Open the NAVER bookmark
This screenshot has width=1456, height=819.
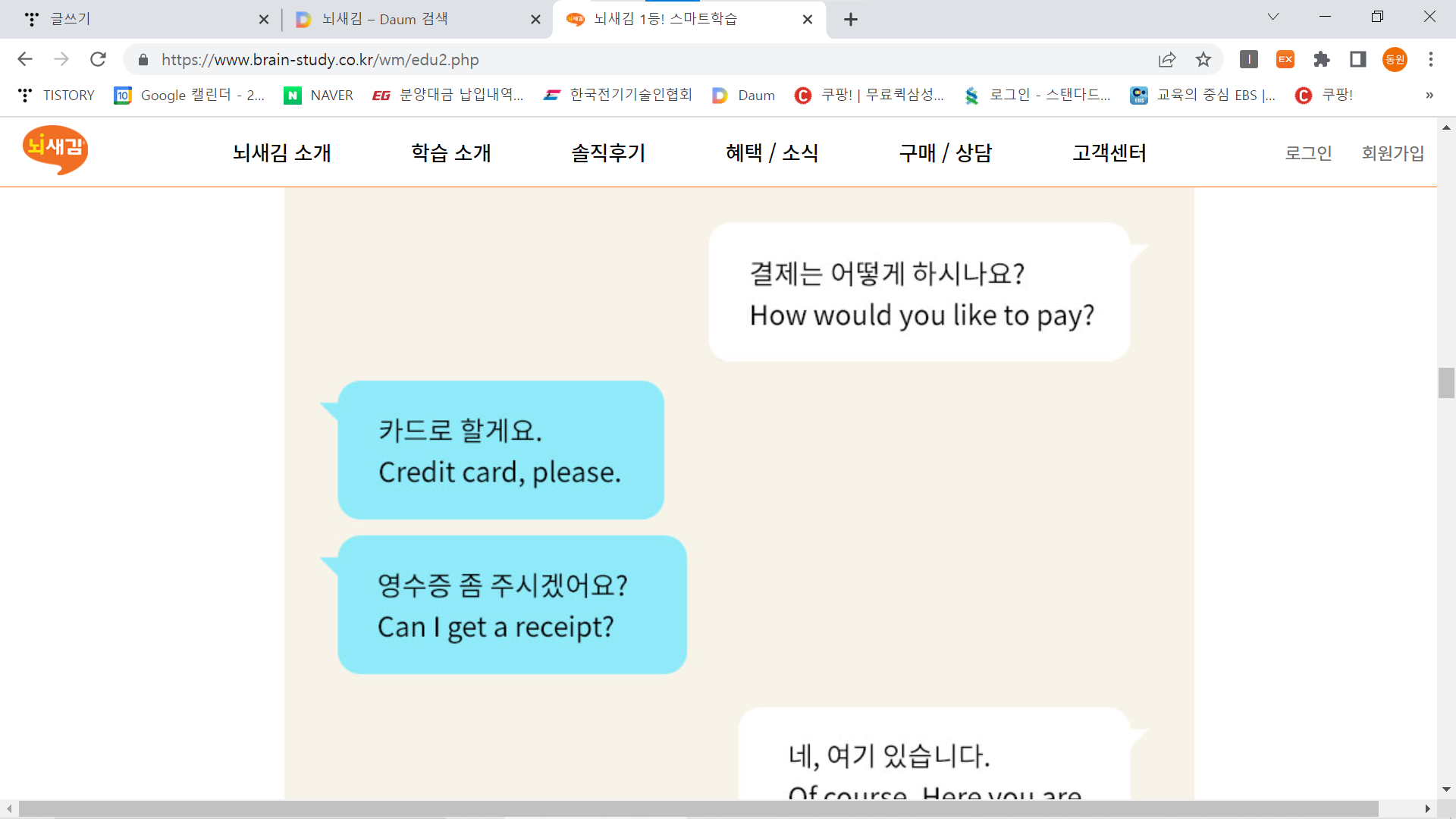click(318, 95)
